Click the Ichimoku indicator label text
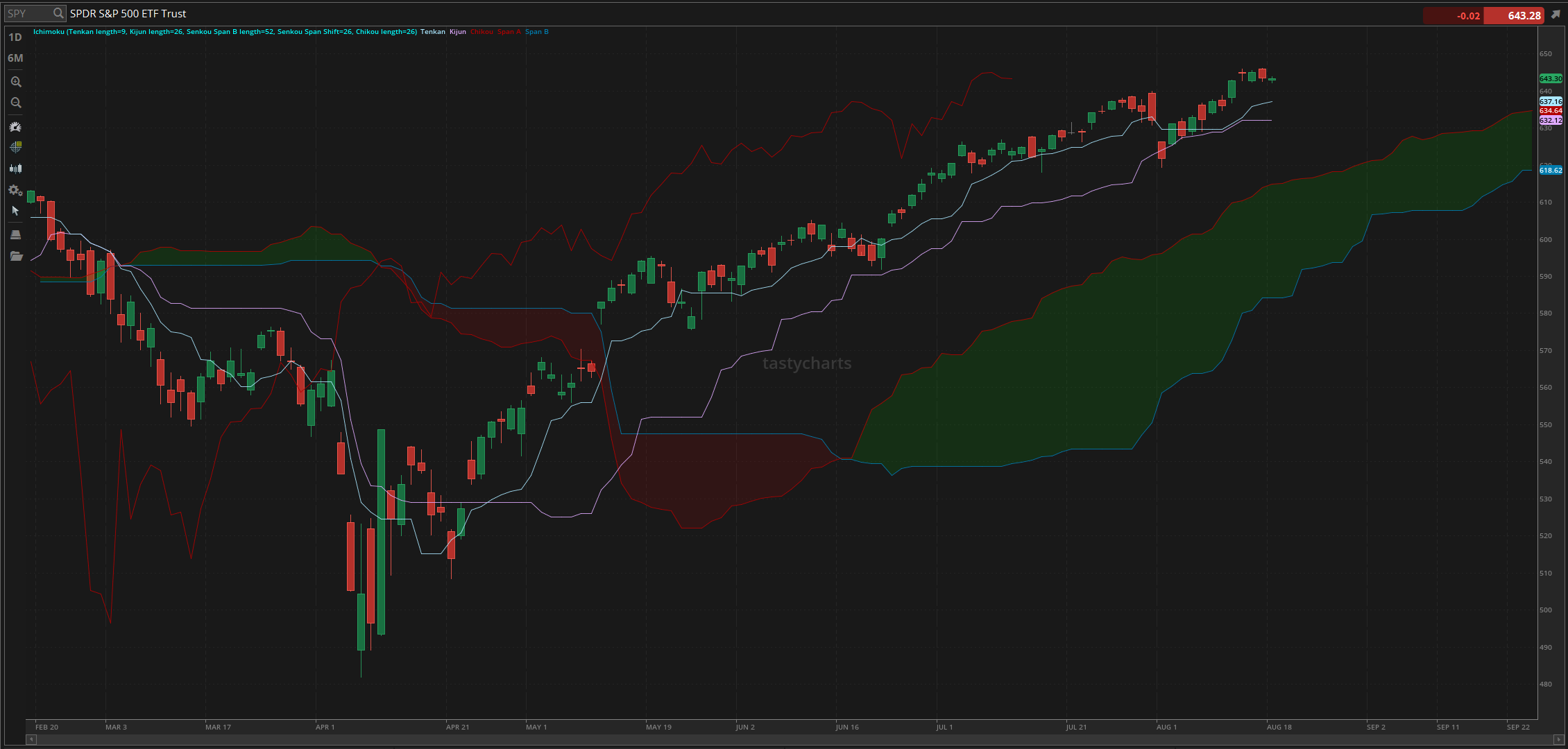The width and height of the screenshot is (1568, 749). click(225, 32)
